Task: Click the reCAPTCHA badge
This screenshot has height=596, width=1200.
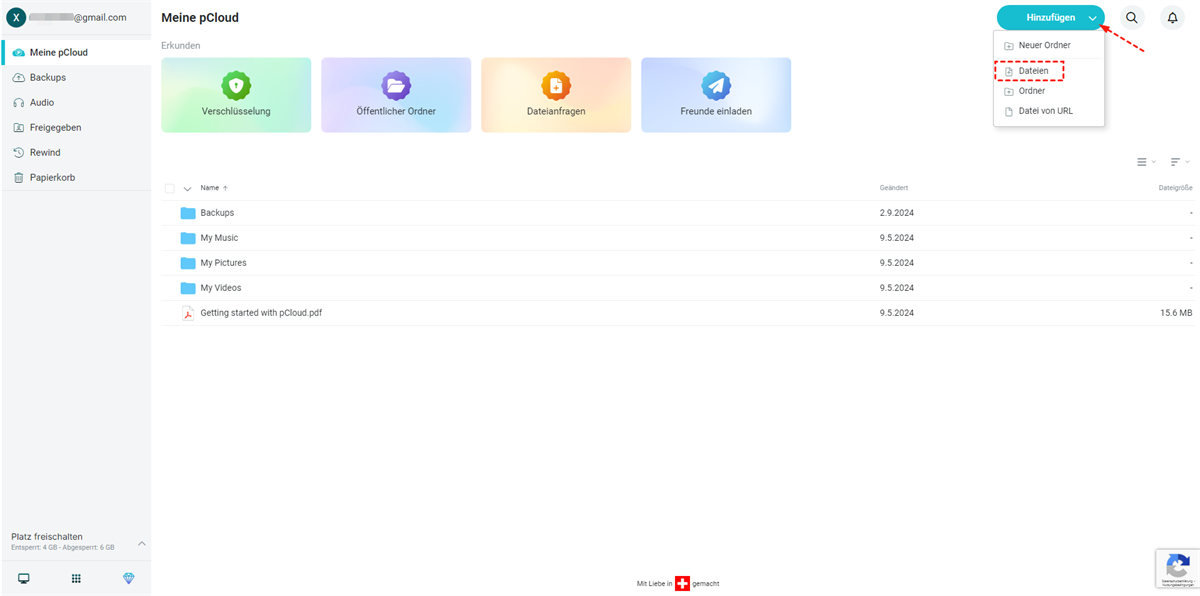Action: [1177, 568]
